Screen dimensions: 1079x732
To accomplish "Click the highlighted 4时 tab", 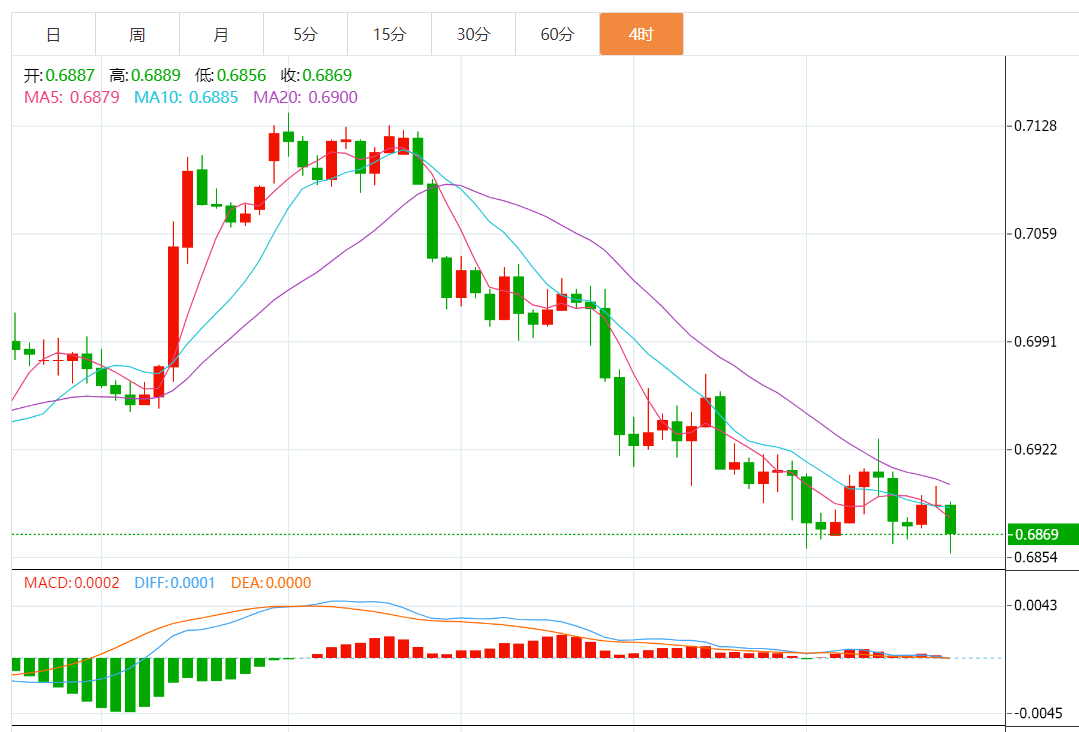I will (641, 35).
